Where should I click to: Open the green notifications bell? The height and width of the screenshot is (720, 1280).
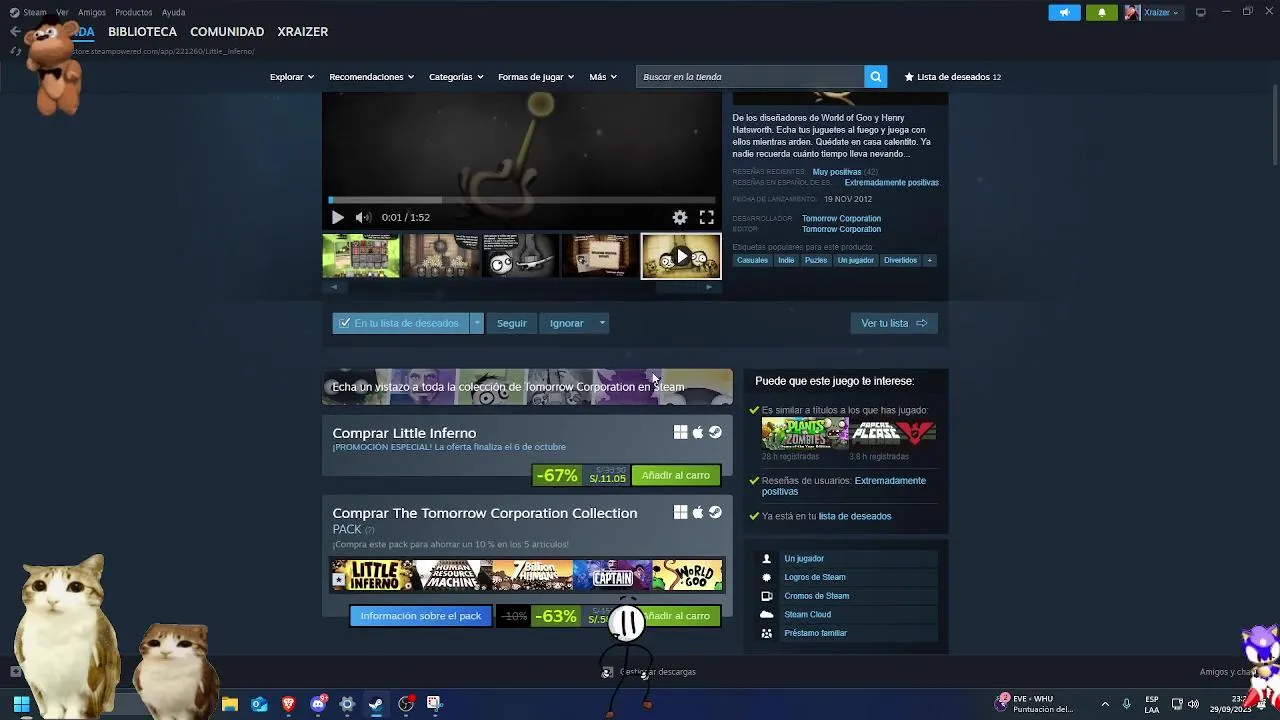pyautogui.click(x=1102, y=12)
